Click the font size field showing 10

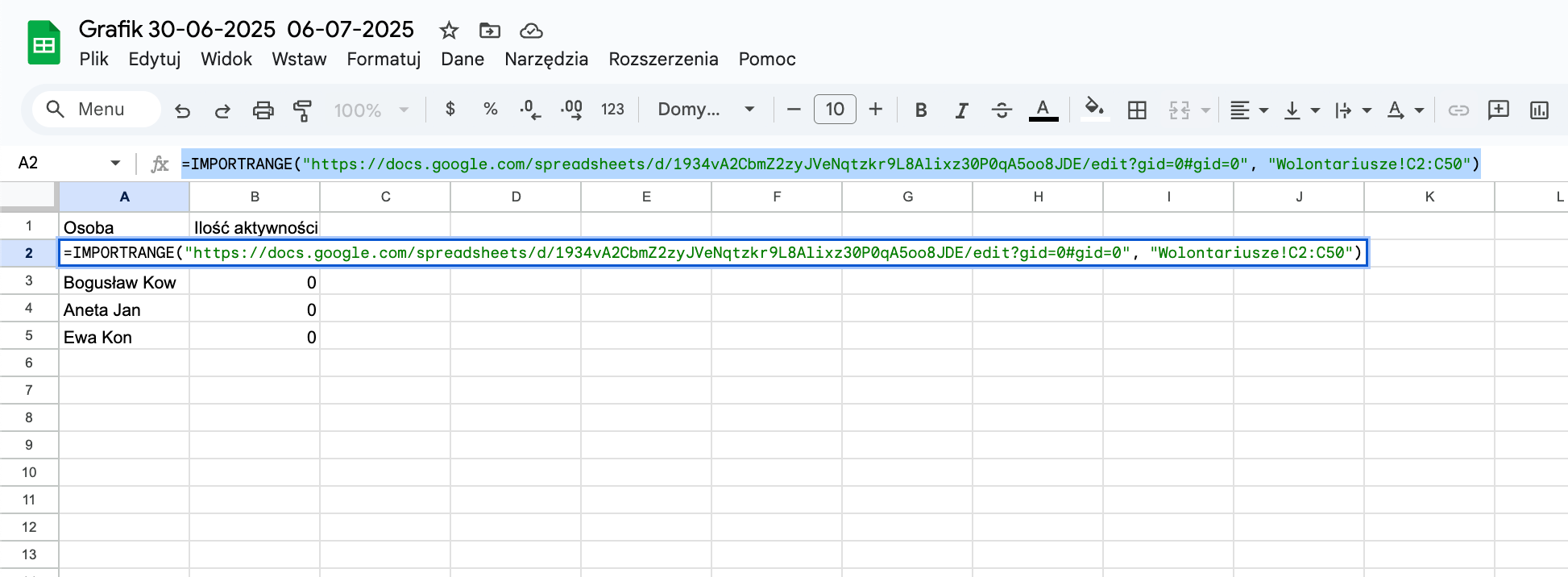[835, 109]
